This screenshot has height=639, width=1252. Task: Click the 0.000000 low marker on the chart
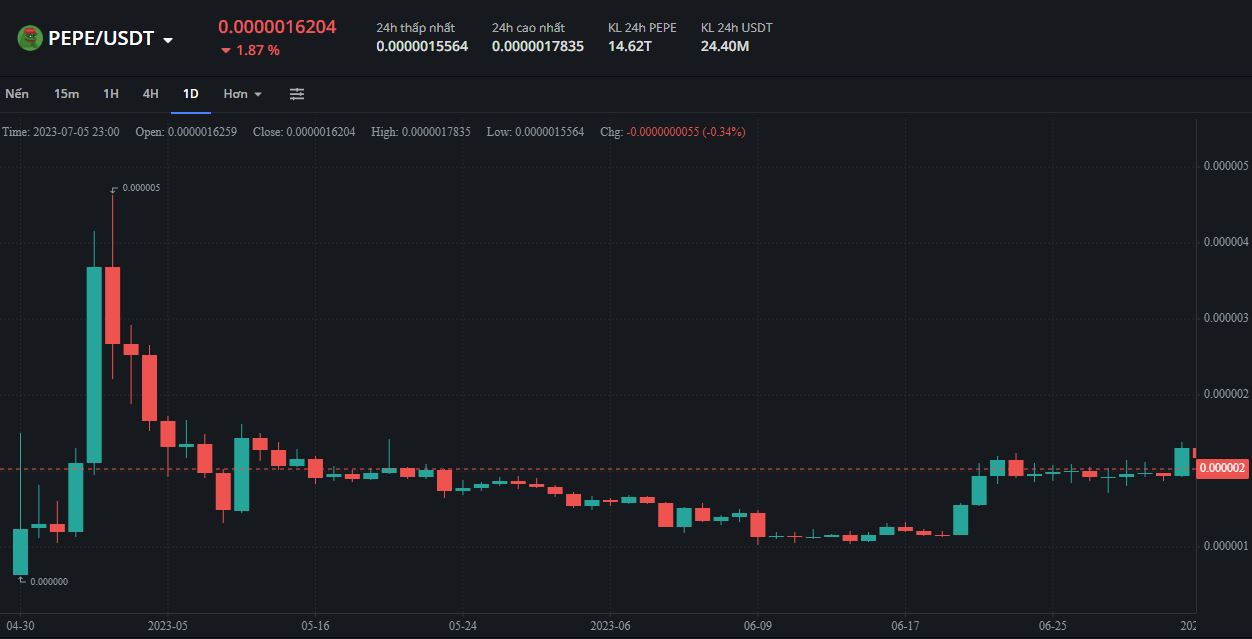(x=49, y=581)
